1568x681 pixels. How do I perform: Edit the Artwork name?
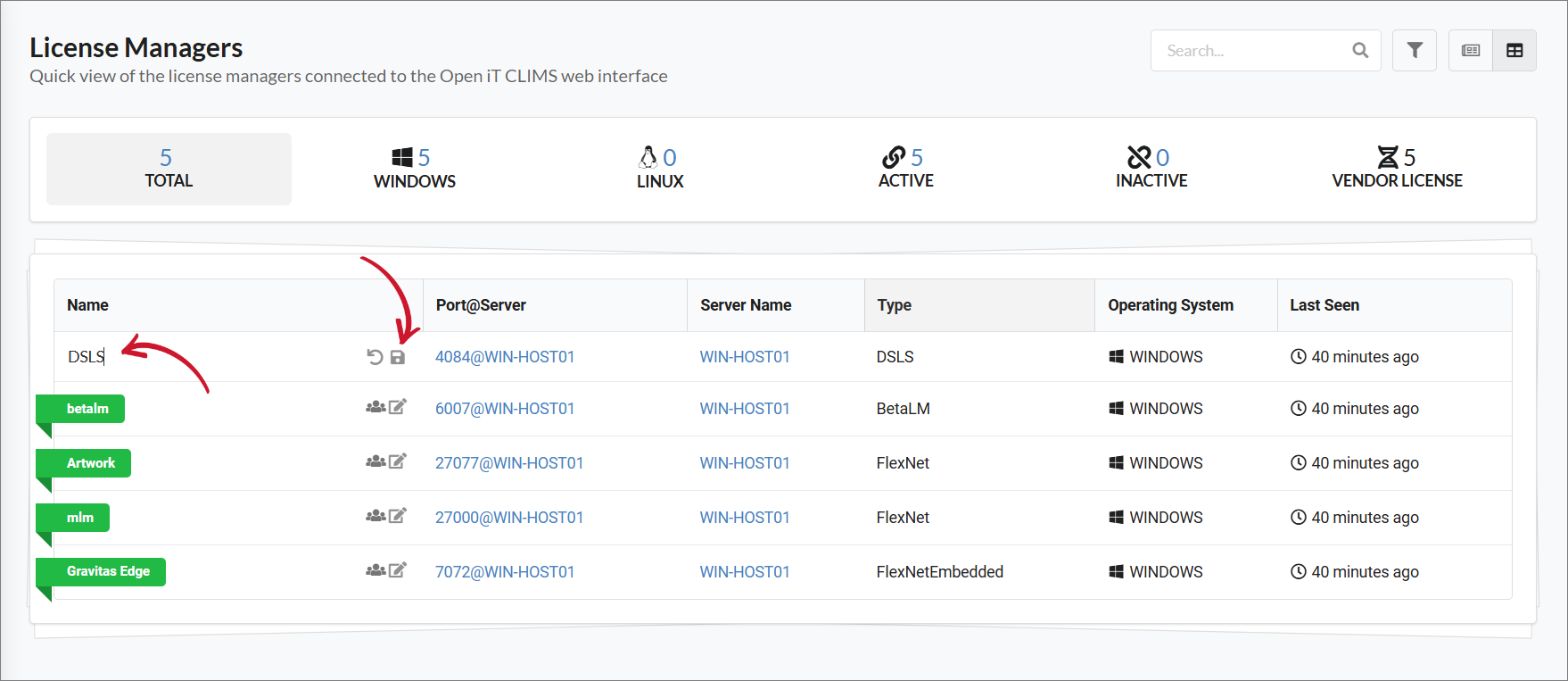[x=398, y=461]
